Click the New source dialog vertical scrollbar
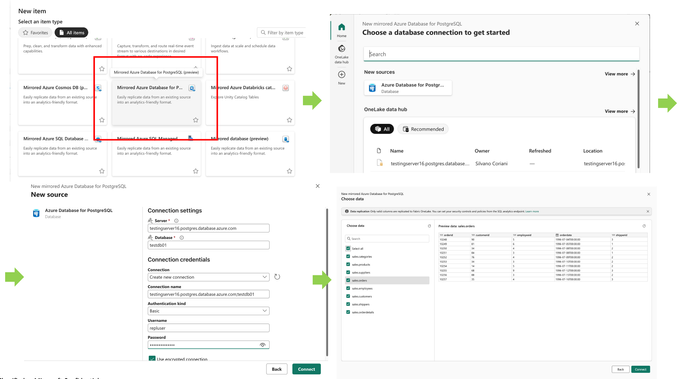The height and width of the screenshot is (379, 680). 327,282
